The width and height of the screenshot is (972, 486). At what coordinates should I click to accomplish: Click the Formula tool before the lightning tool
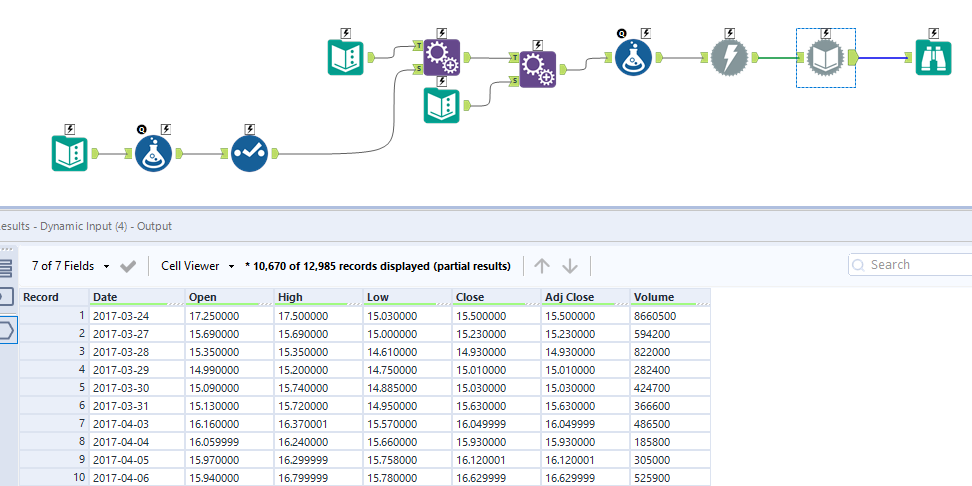pos(633,58)
